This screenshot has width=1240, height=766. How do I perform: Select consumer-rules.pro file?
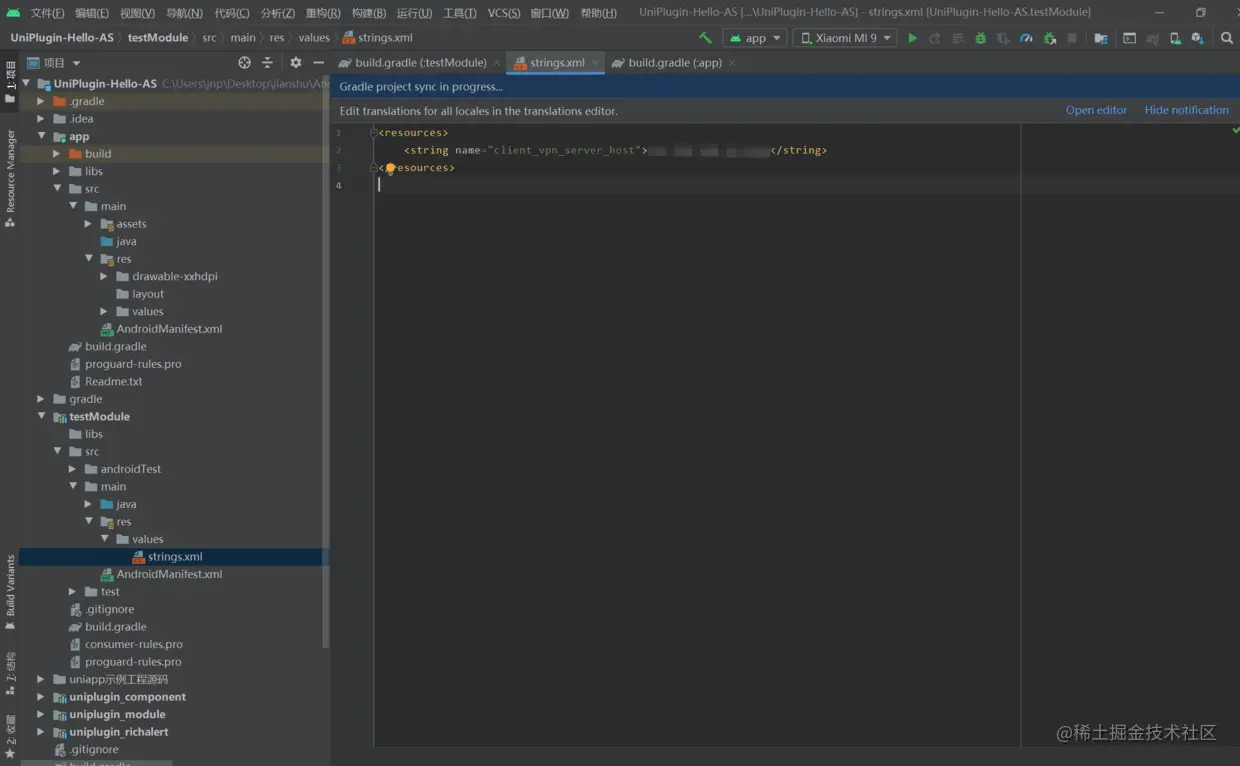133,644
